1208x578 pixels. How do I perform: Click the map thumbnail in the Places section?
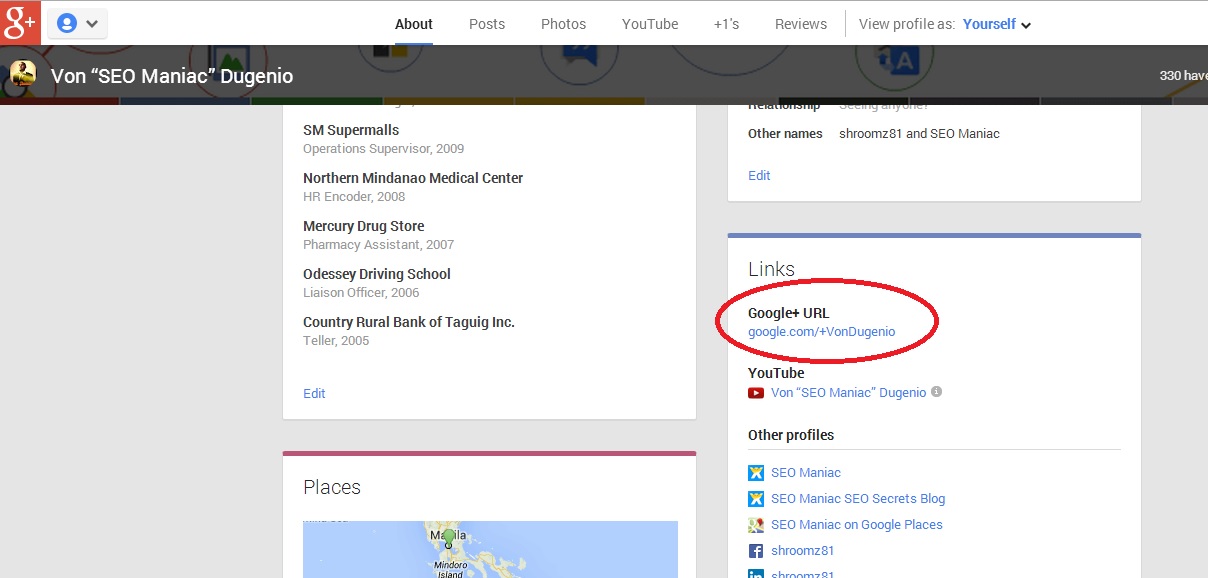(x=490, y=550)
